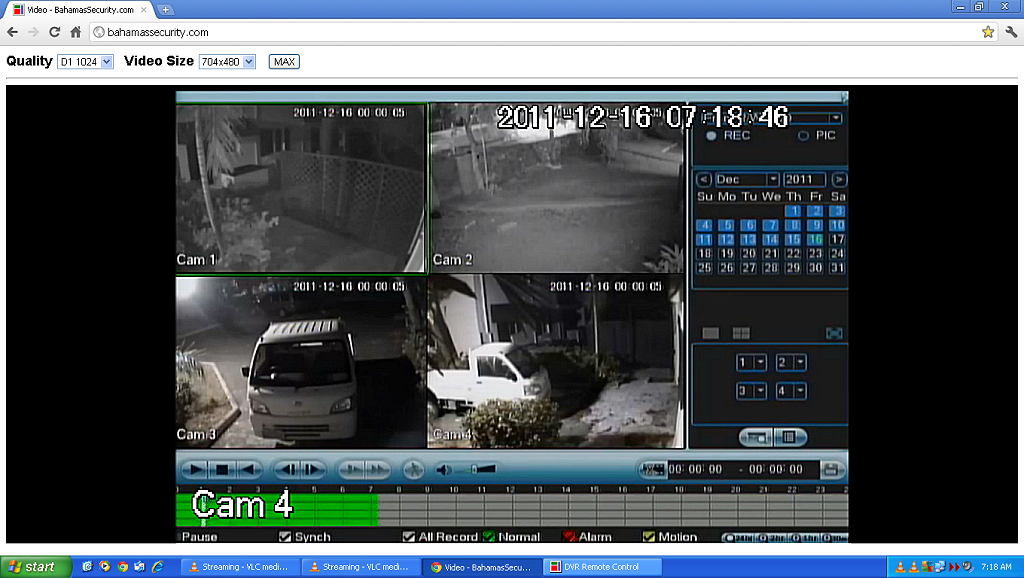Toggle the Normal recording checkbox
This screenshot has height=578, width=1024.
click(x=488, y=537)
